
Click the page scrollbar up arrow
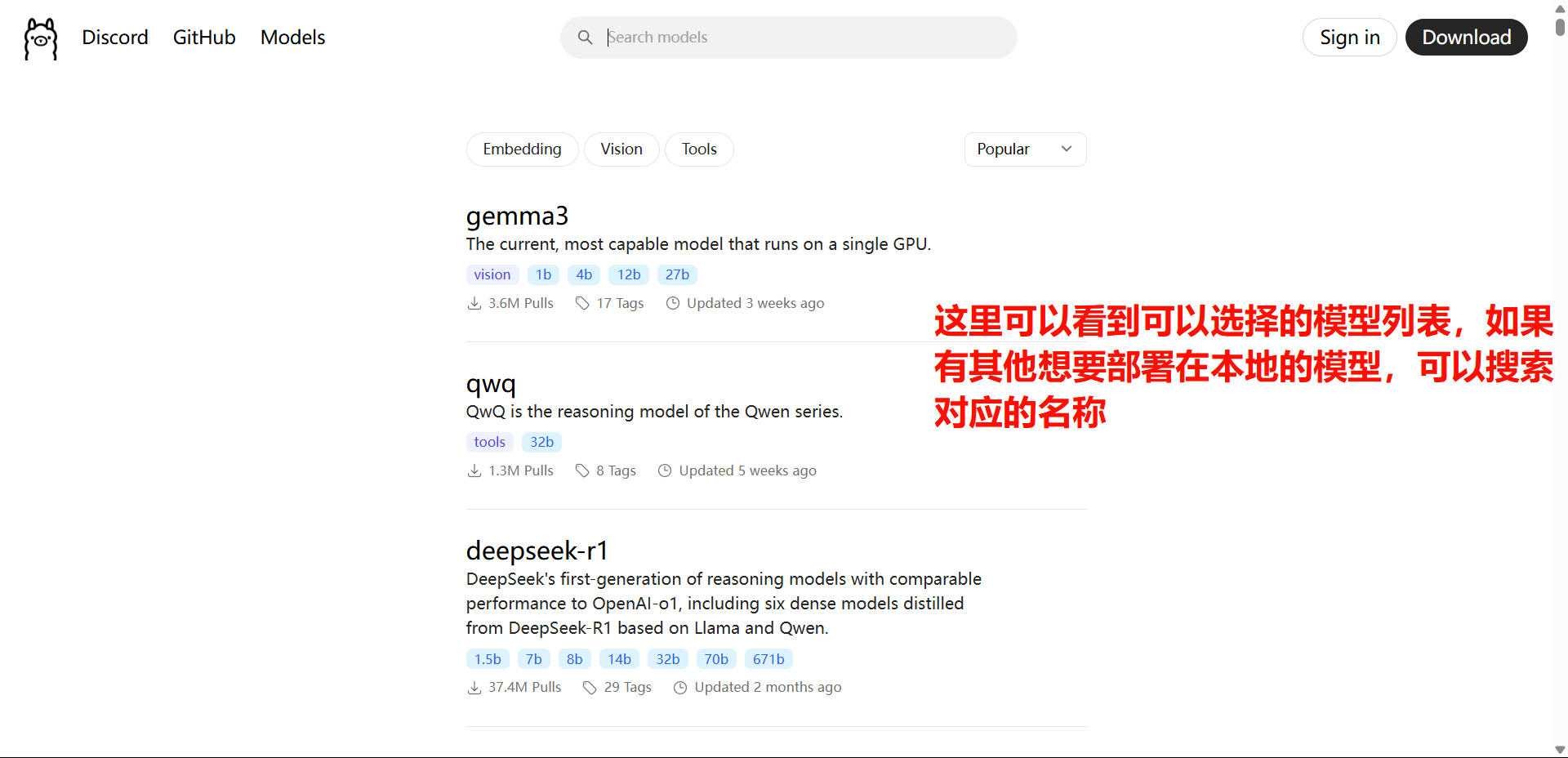pos(1561,7)
